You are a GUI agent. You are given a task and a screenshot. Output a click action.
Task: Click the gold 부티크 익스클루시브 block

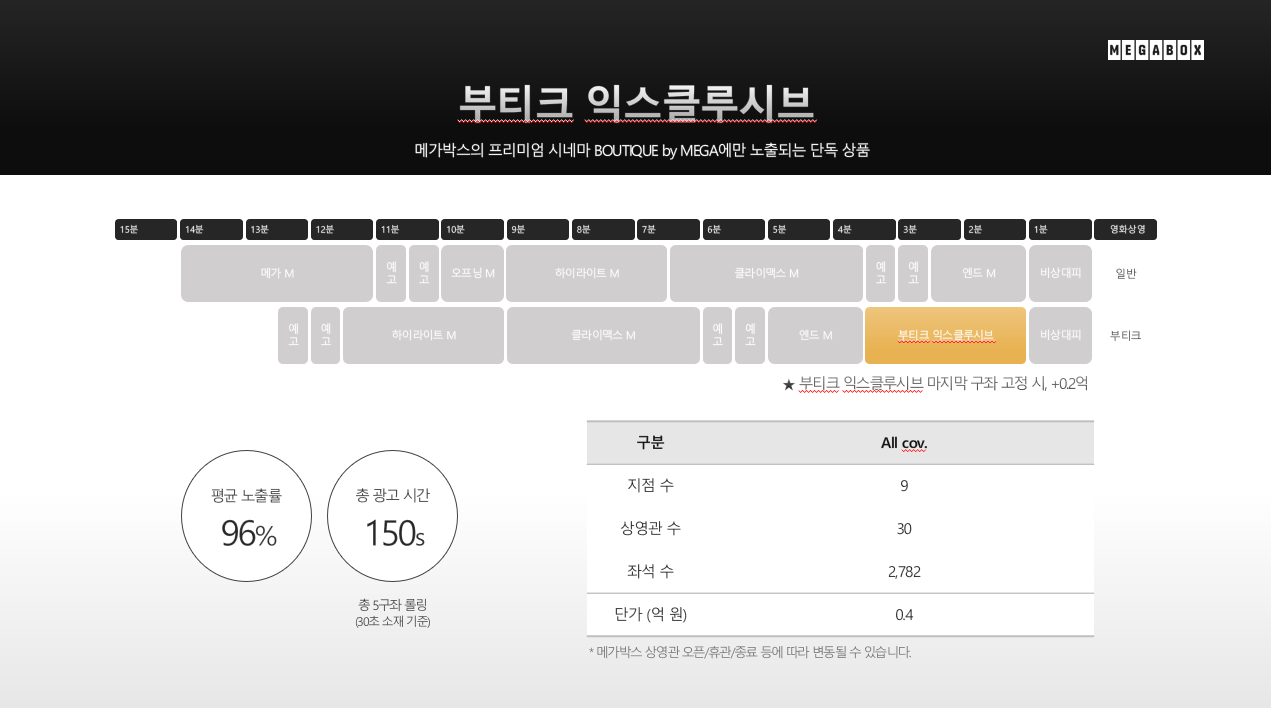point(945,335)
